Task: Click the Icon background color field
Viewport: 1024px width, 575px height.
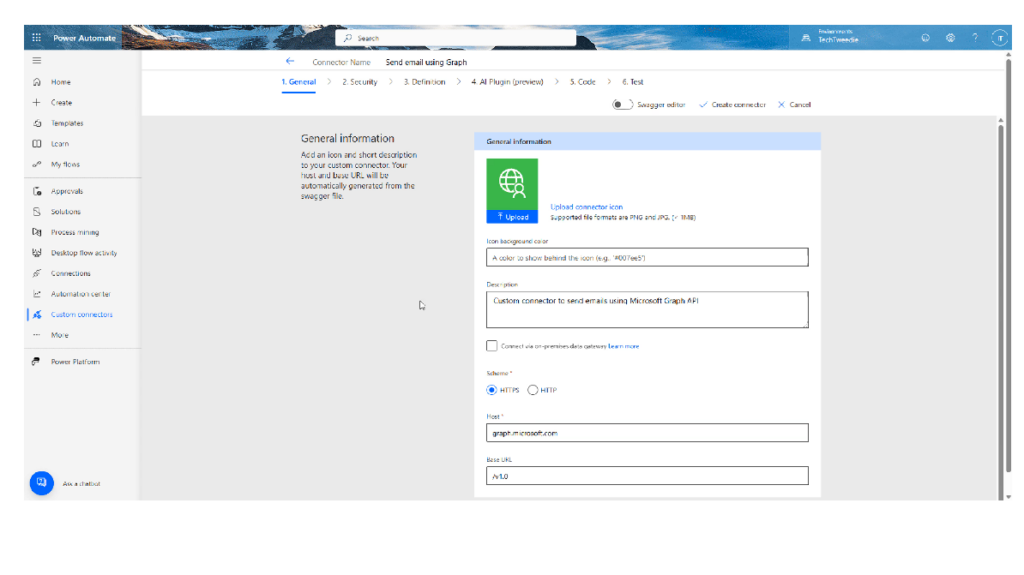Action: tap(647, 258)
